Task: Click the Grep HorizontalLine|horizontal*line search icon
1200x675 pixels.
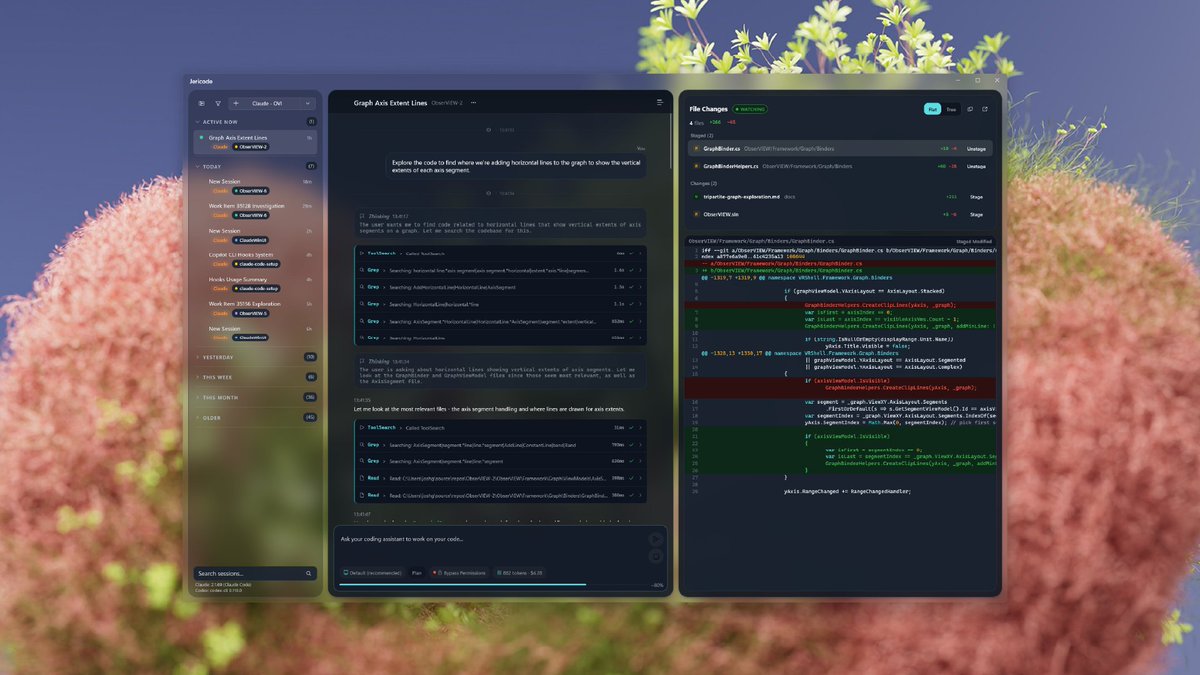Action: tap(361, 304)
